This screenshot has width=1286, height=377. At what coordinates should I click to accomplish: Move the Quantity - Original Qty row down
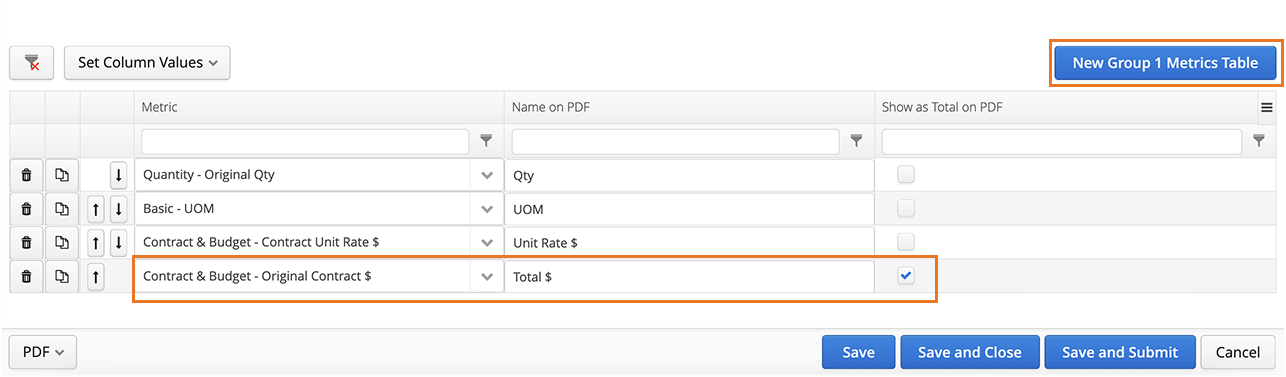tap(118, 175)
